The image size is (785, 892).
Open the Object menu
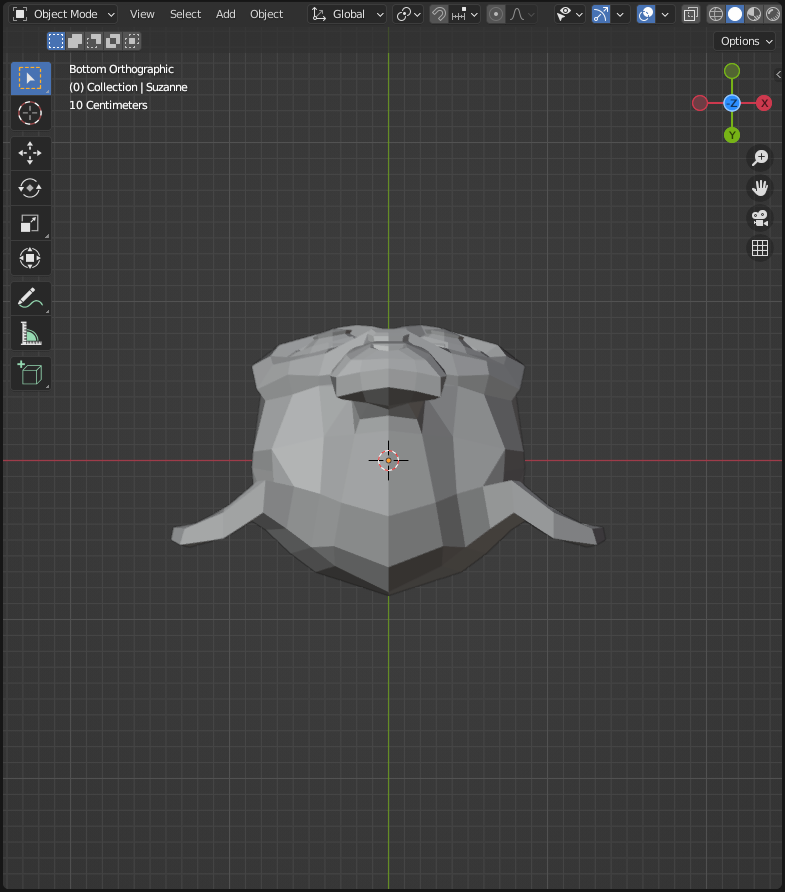pyautogui.click(x=266, y=14)
